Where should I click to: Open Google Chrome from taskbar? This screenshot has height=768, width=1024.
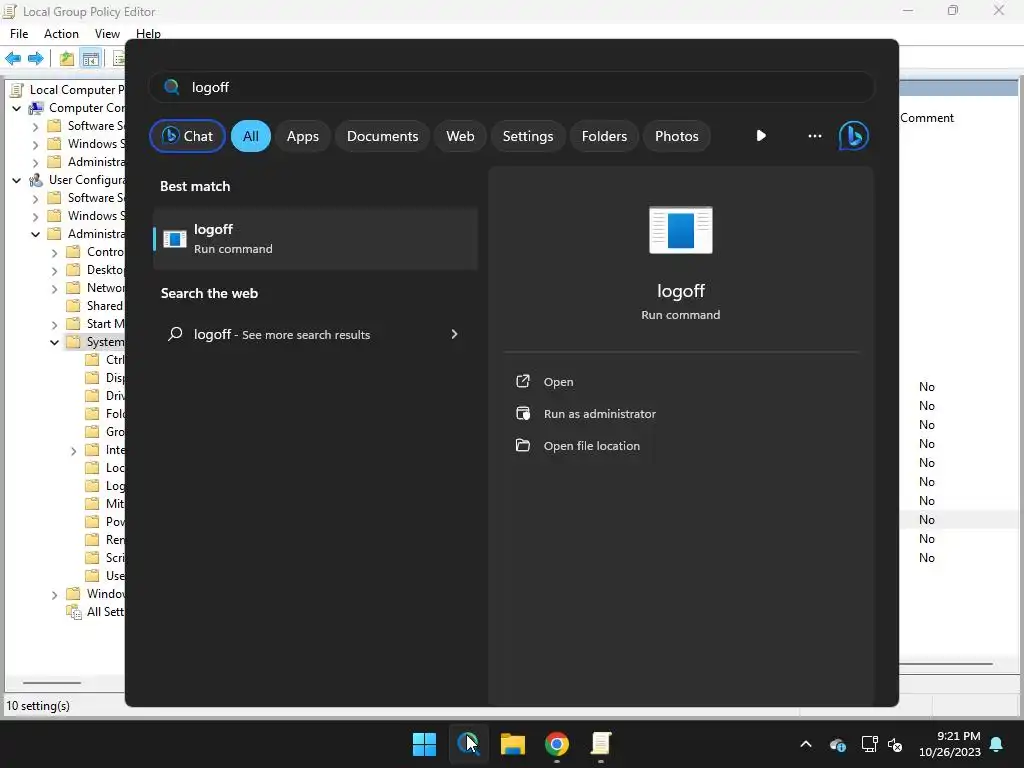[x=557, y=744]
